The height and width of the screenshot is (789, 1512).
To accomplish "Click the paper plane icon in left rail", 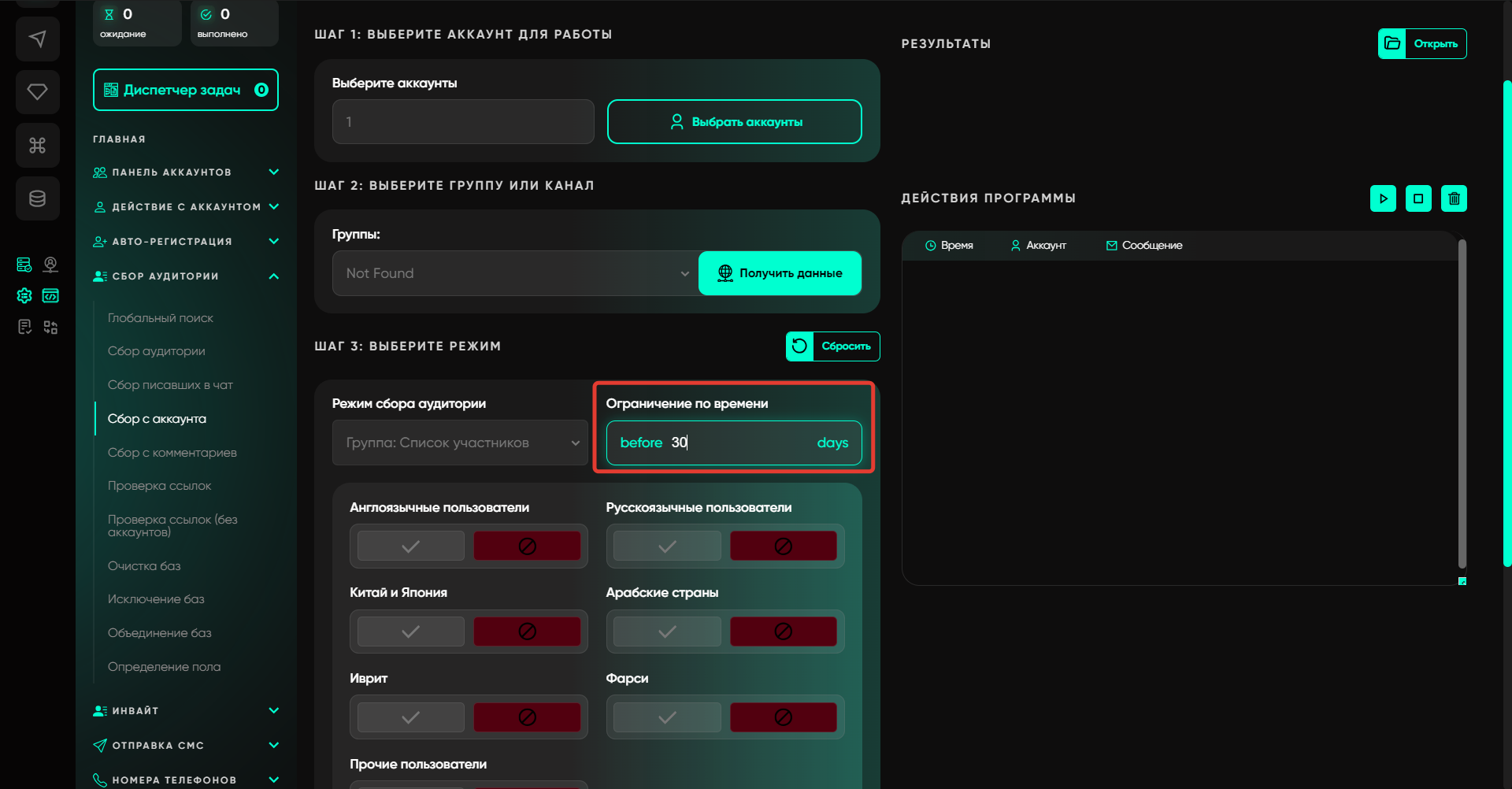I will pos(37,39).
